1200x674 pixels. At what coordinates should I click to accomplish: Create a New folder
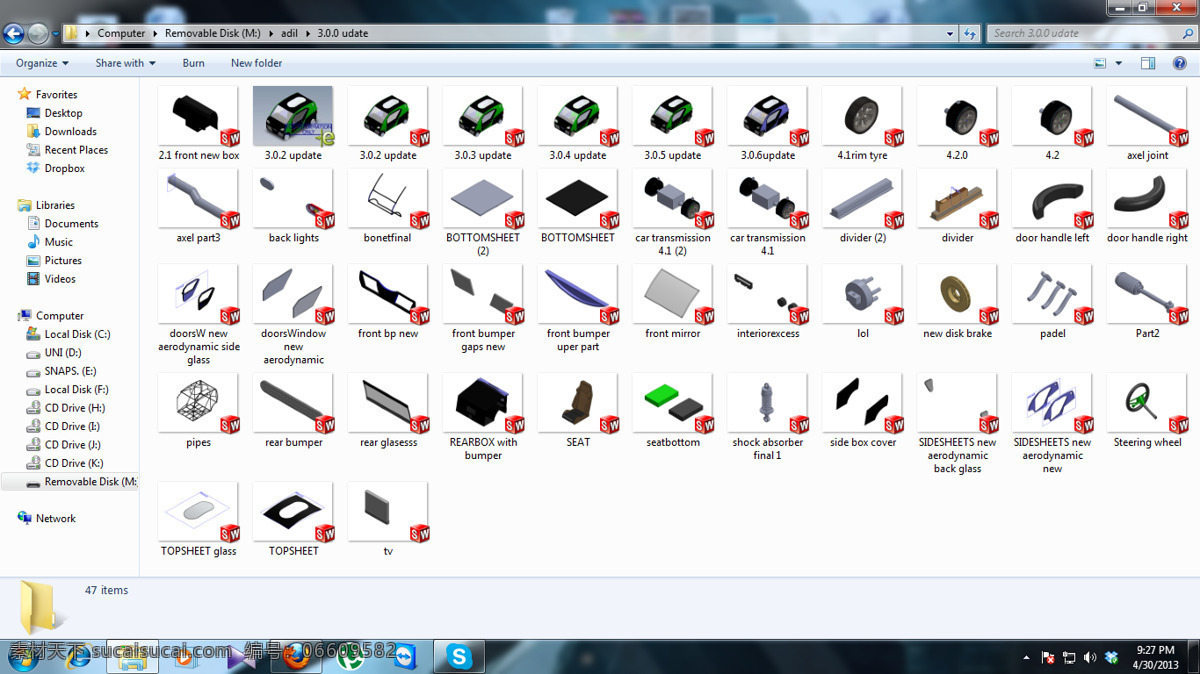pos(256,63)
